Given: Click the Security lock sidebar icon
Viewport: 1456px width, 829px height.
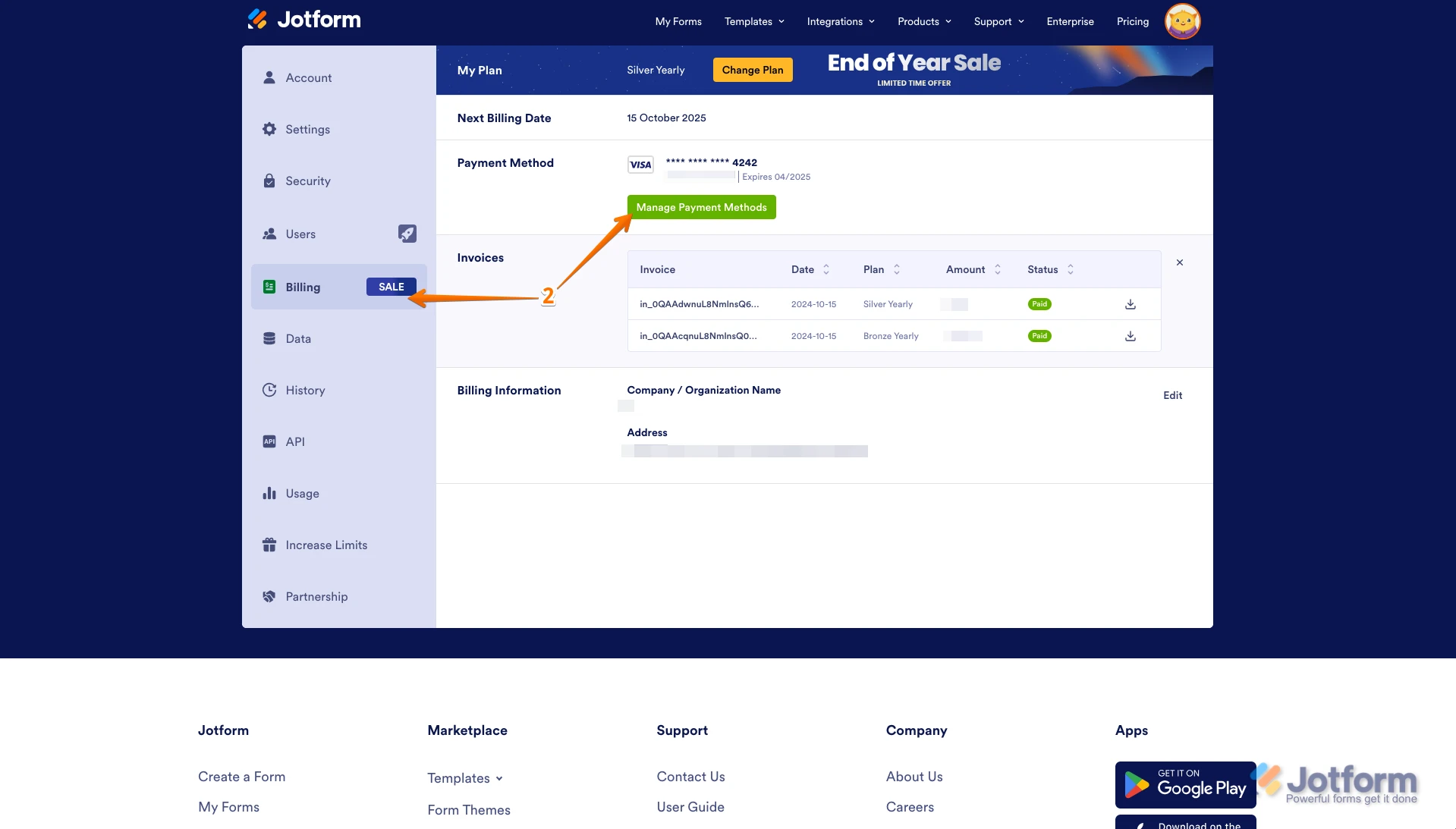Looking at the screenshot, I should click(269, 181).
